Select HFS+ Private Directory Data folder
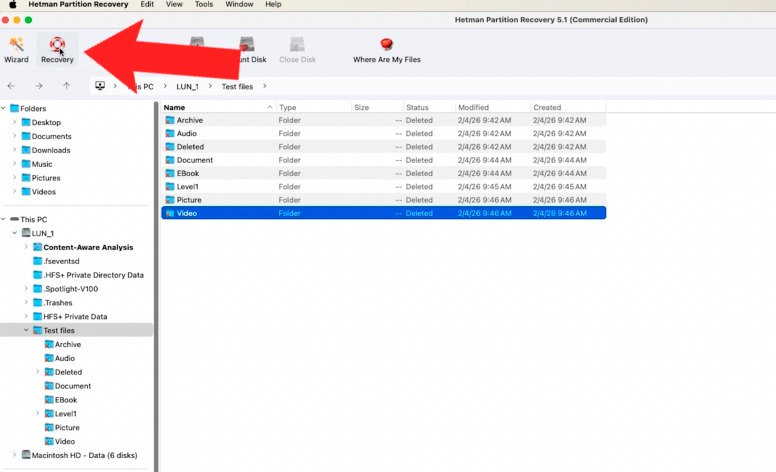The width and height of the screenshot is (776, 472). tap(88, 275)
